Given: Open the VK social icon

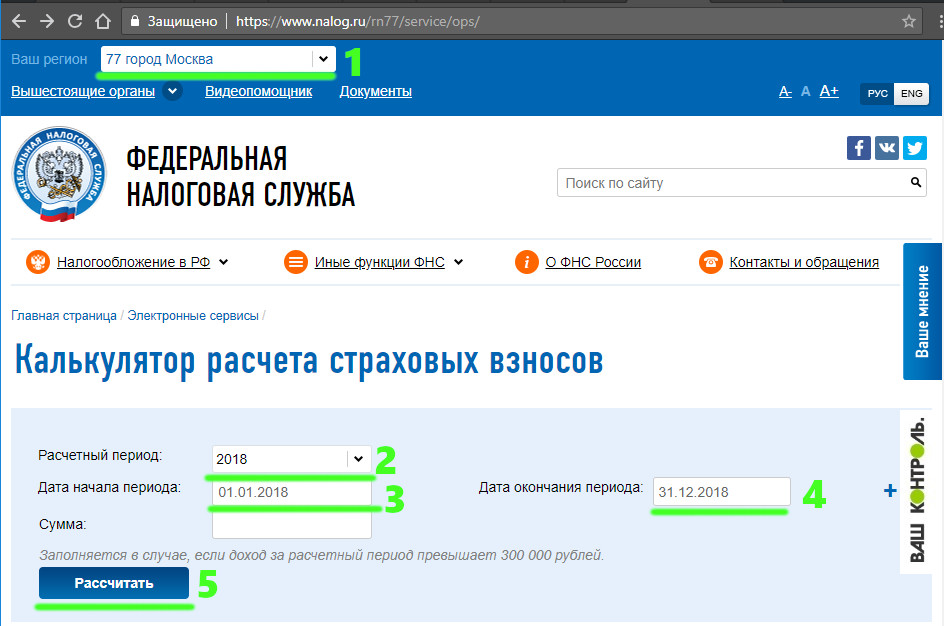Looking at the screenshot, I should coord(886,148).
